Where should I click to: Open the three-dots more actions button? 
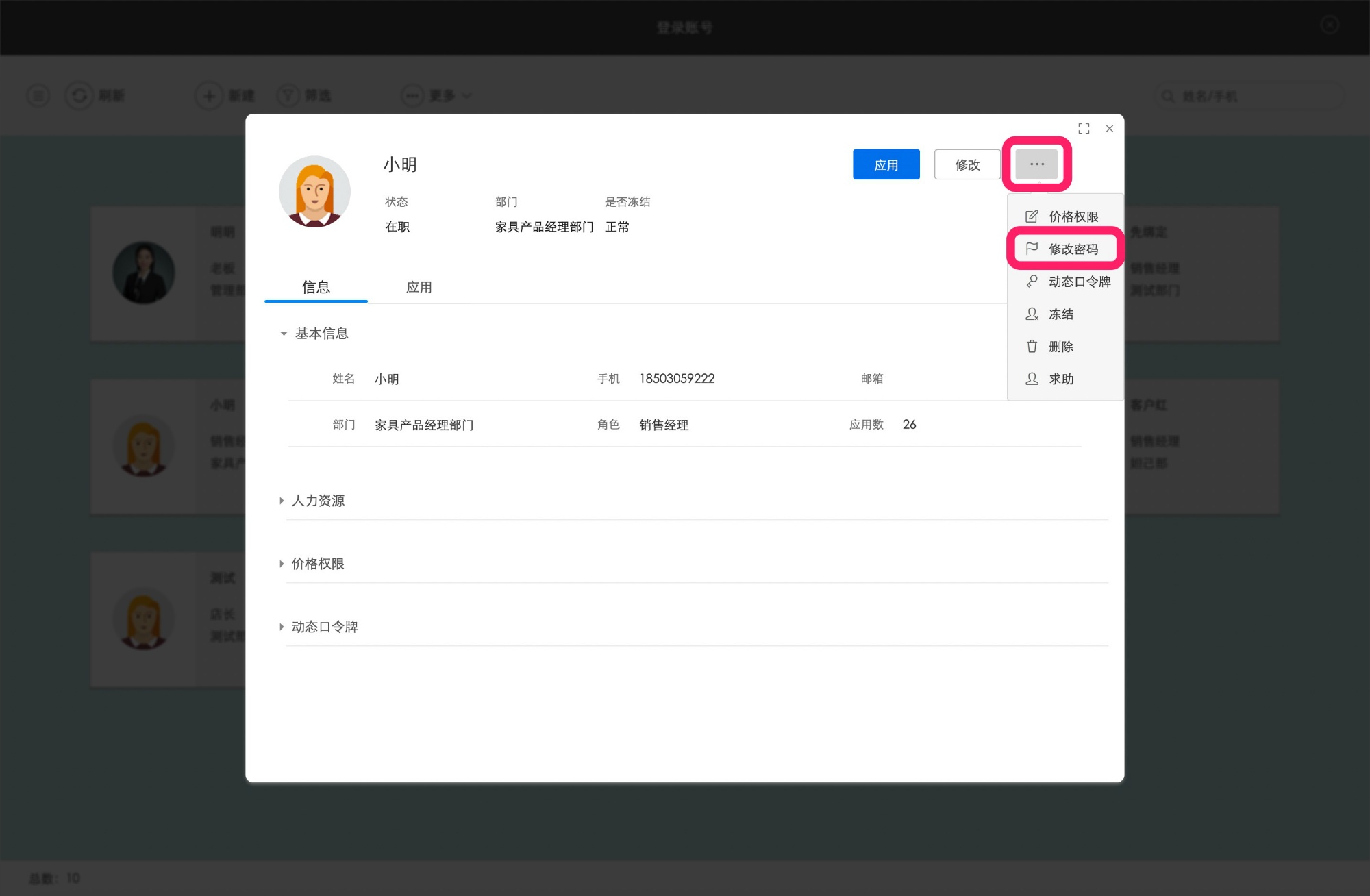[1036, 164]
